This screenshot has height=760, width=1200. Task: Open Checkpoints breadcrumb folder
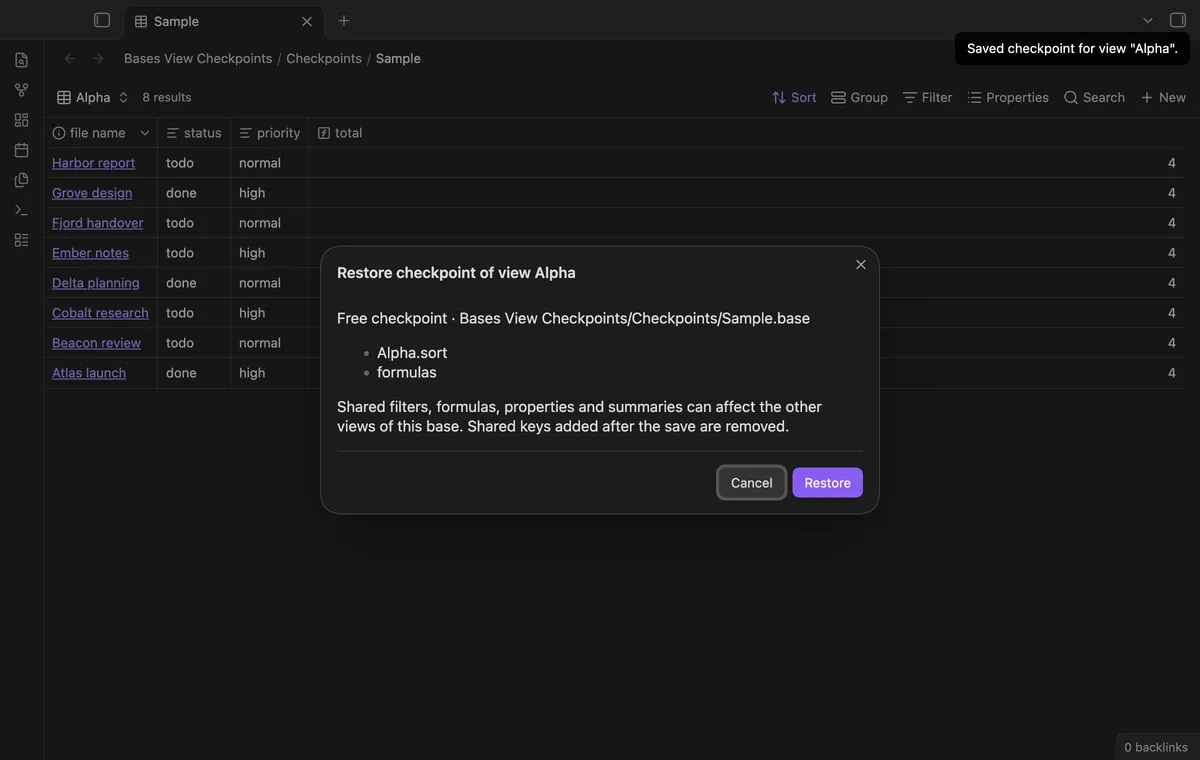[324, 58]
